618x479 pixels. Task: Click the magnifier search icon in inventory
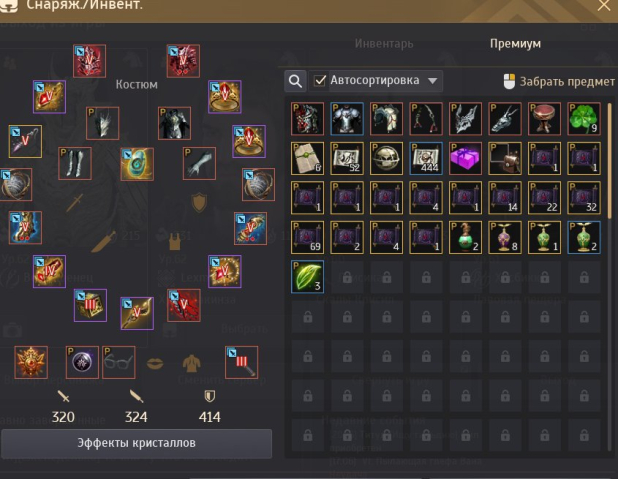(295, 81)
